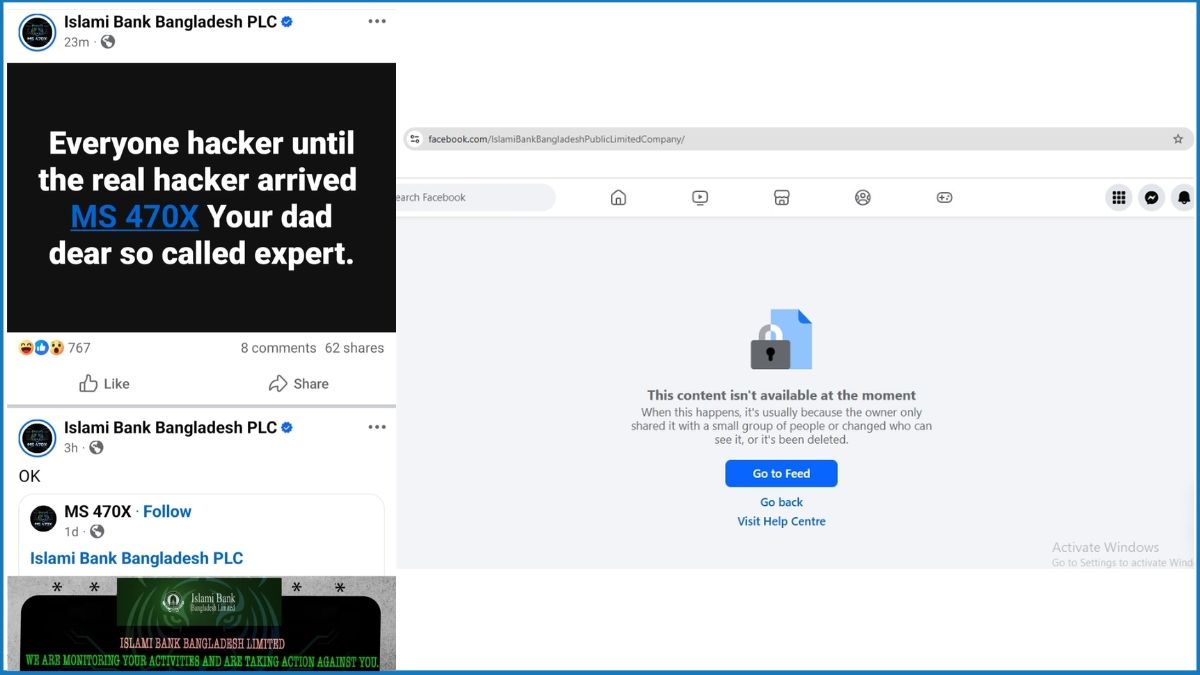Click the verified badge on the 23m post
The image size is (1200, 675).
point(287,22)
